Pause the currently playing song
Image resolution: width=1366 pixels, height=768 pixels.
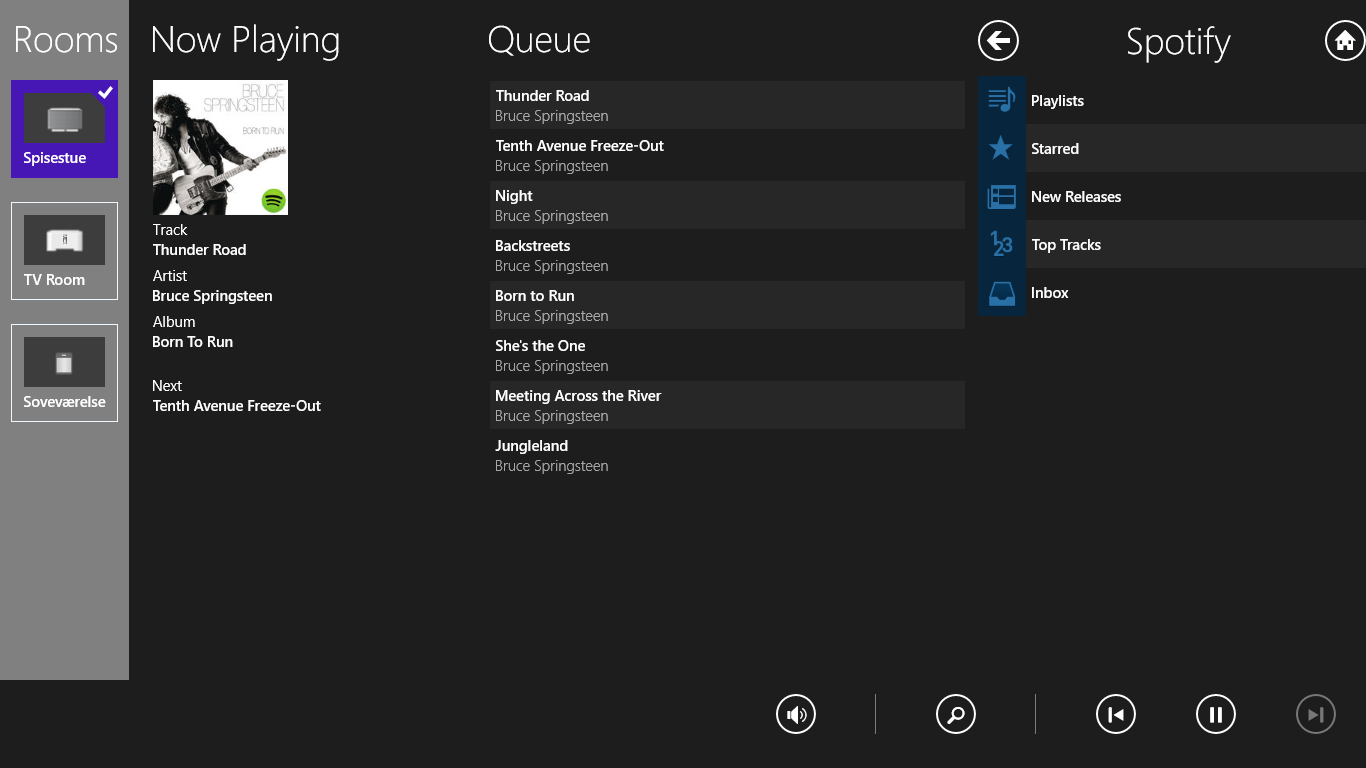coord(1216,714)
